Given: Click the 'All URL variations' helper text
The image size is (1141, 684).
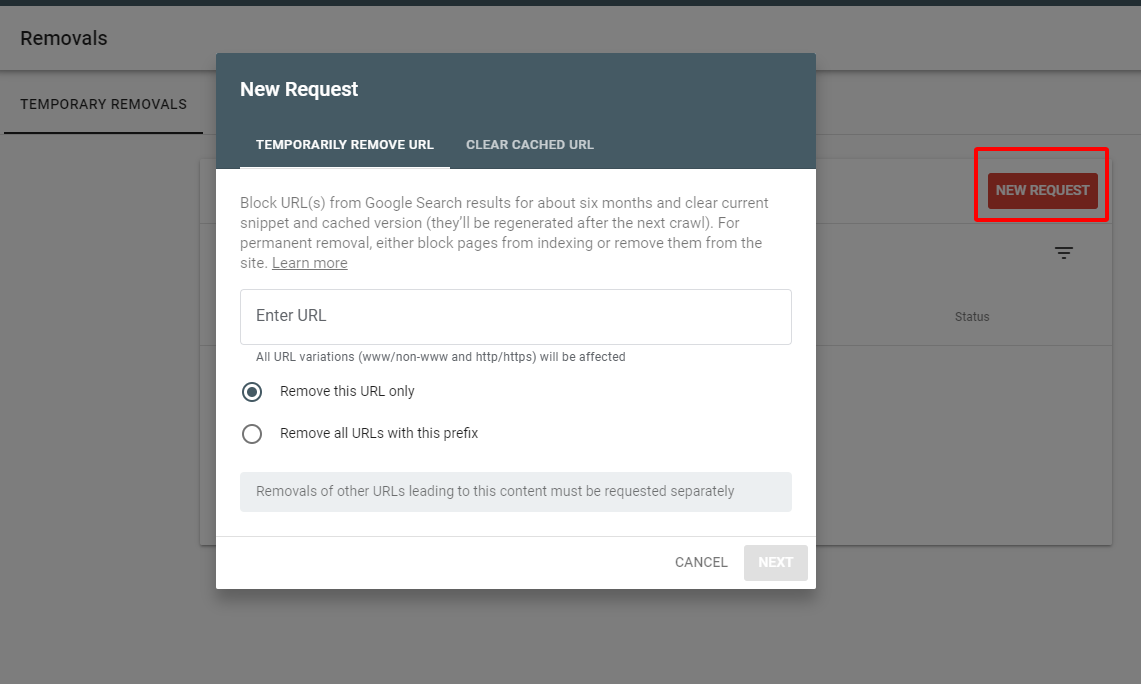Looking at the screenshot, I should pyautogui.click(x=440, y=357).
